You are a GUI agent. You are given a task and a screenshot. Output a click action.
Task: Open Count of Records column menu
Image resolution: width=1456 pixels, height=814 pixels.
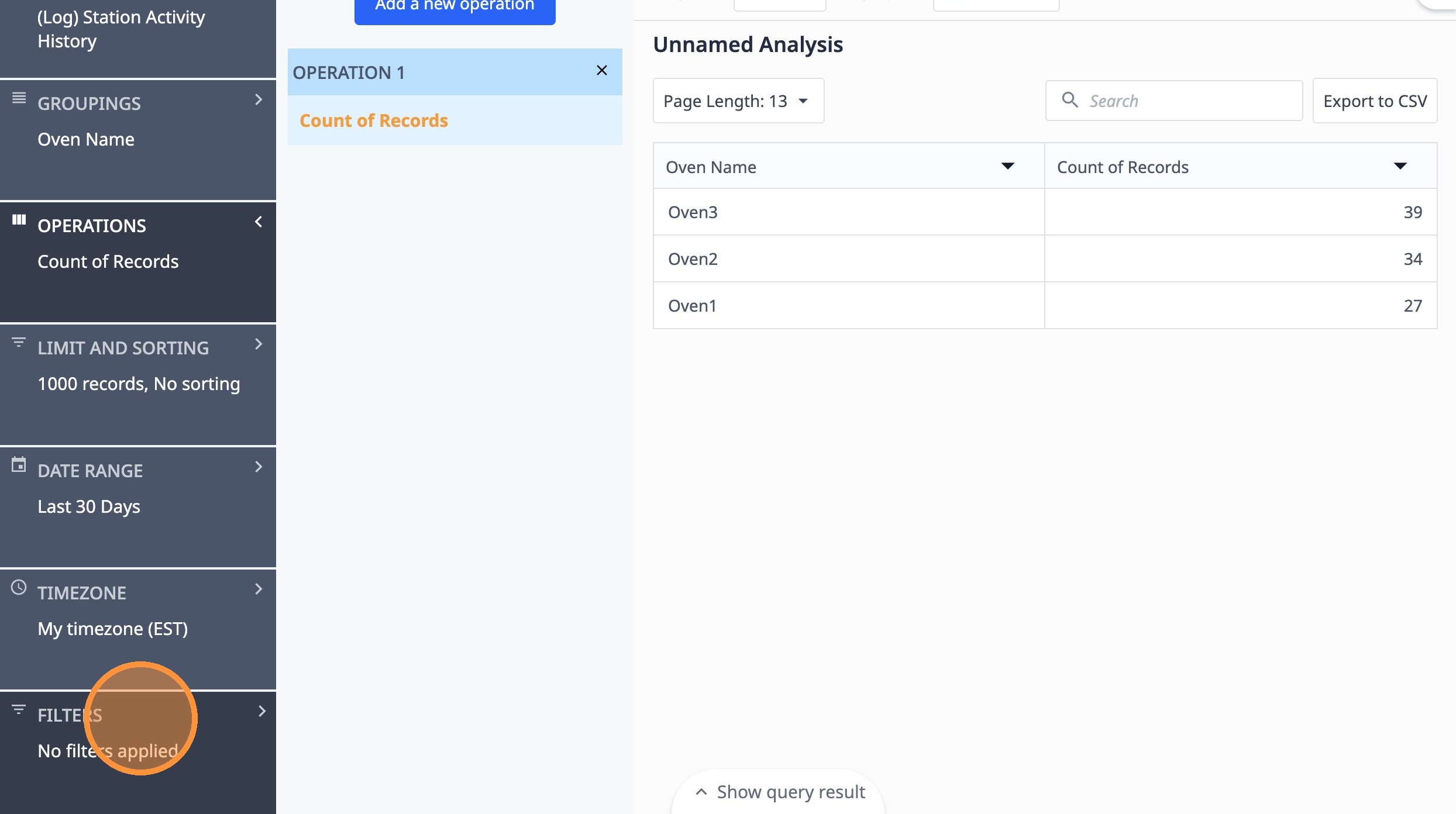tap(1400, 167)
